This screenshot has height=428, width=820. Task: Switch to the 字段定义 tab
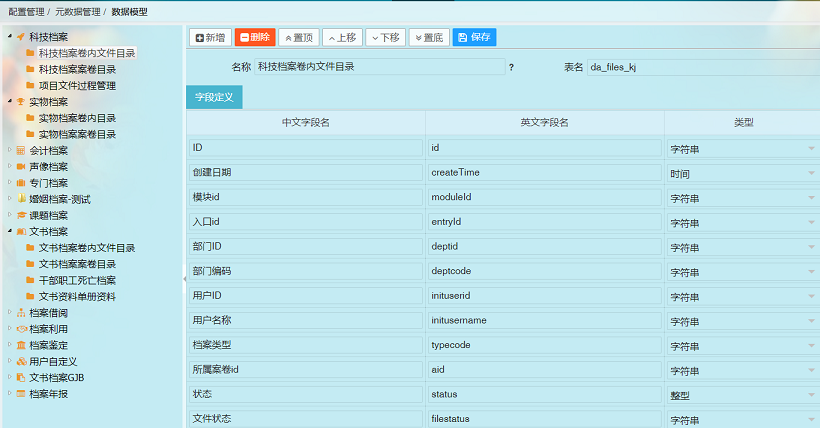coord(214,97)
